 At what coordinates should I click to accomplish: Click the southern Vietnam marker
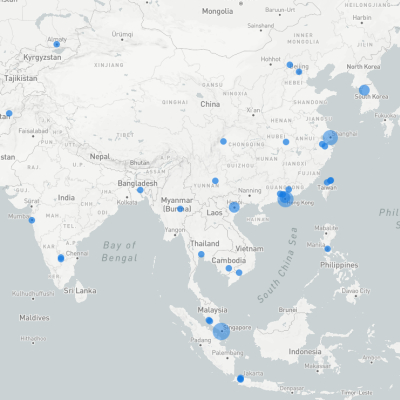(239, 273)
